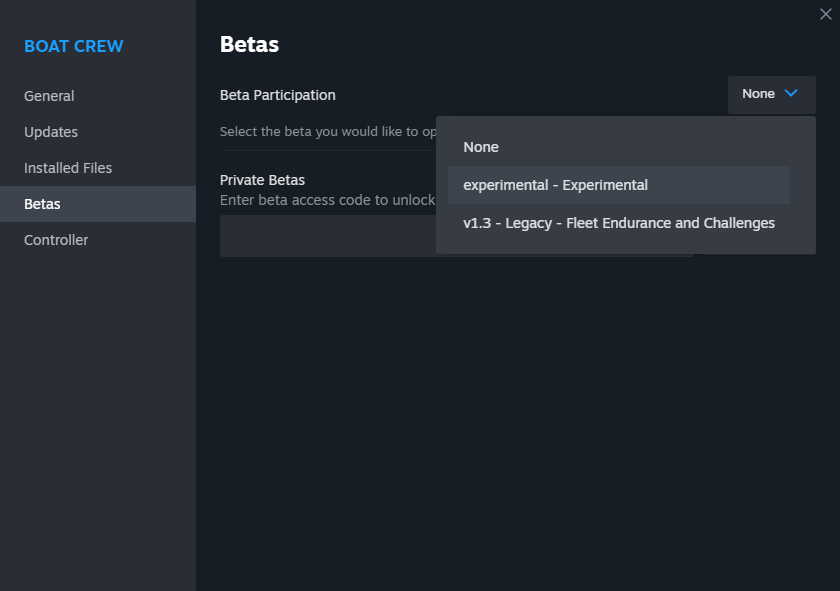Click the Private Betas label
Screen dimensions: 840x591
pos(262,180)
